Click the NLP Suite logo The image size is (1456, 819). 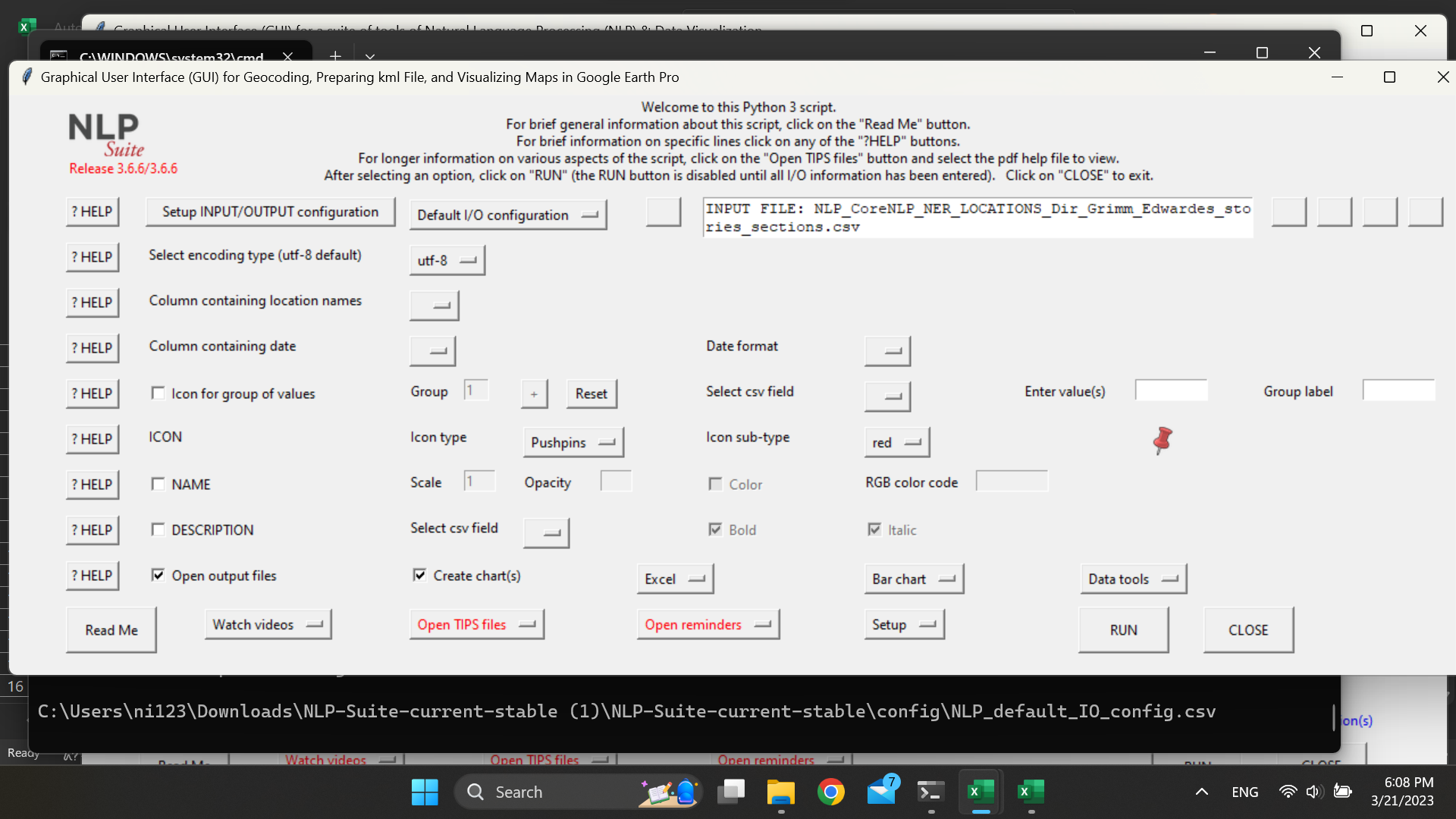[x=106, y=135]
